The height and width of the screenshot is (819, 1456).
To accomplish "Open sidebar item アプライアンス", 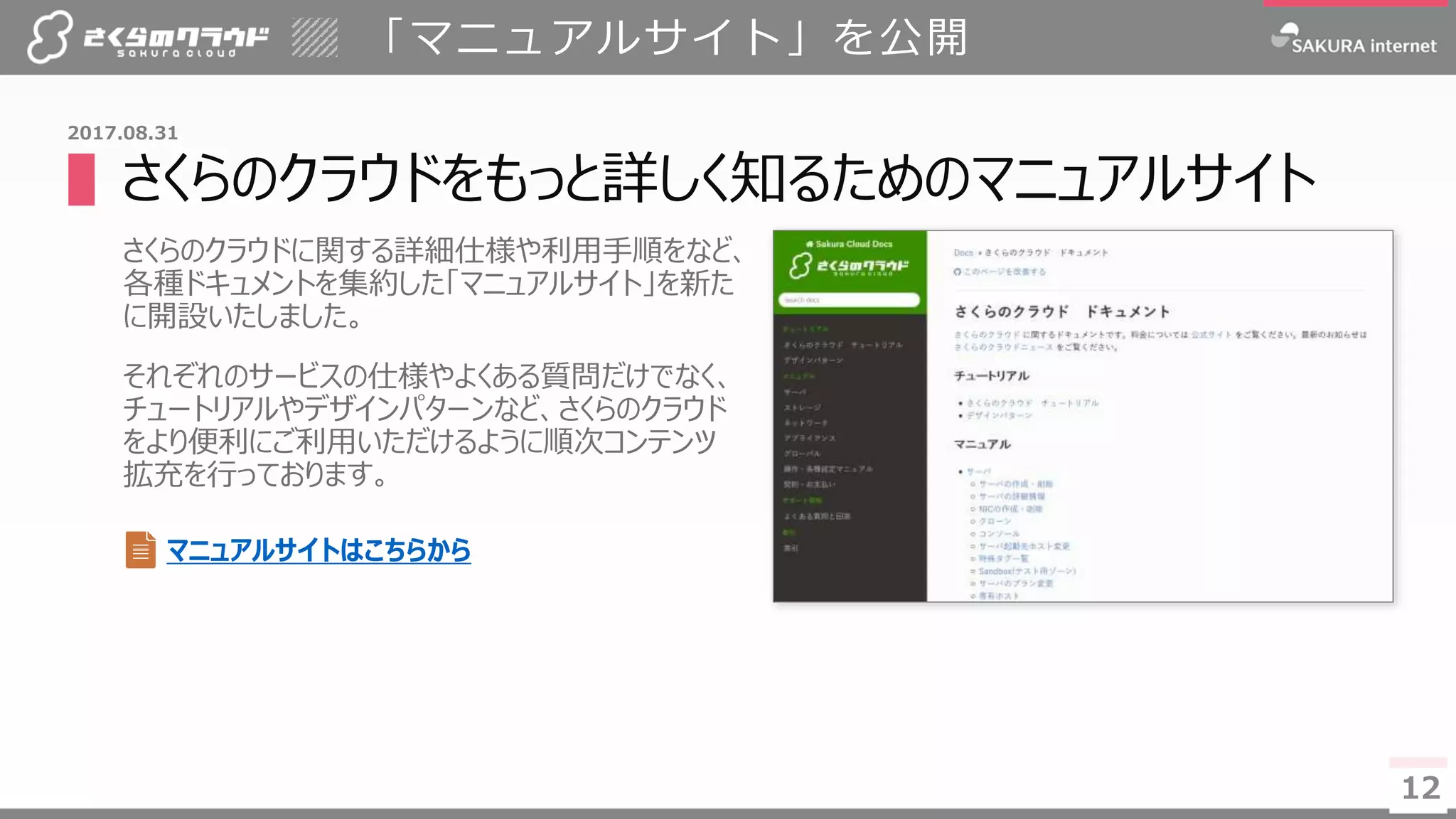I will click(x=810, y=438).
